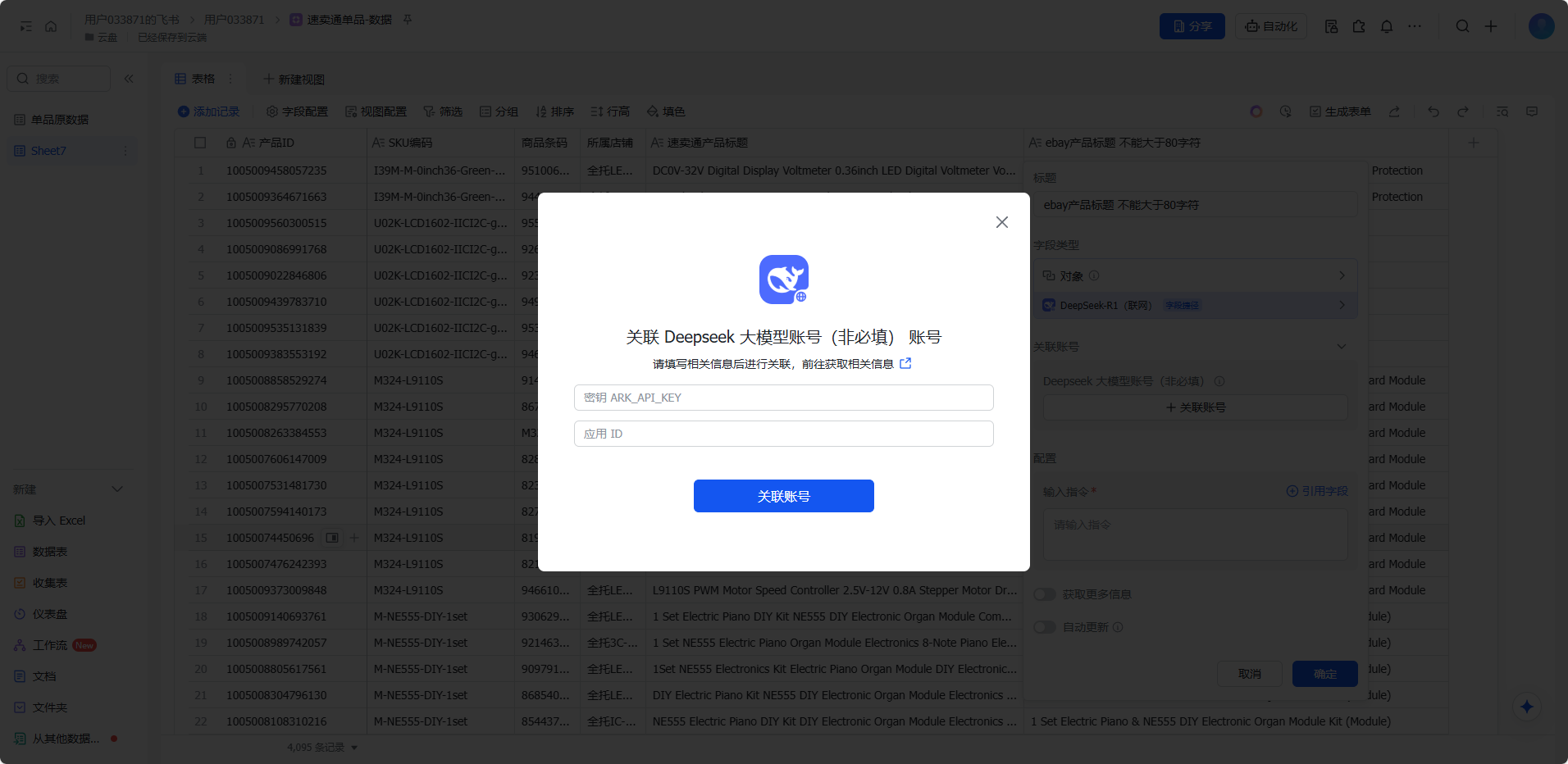
Task: Create a new 数据表
Action: [49, 552]
